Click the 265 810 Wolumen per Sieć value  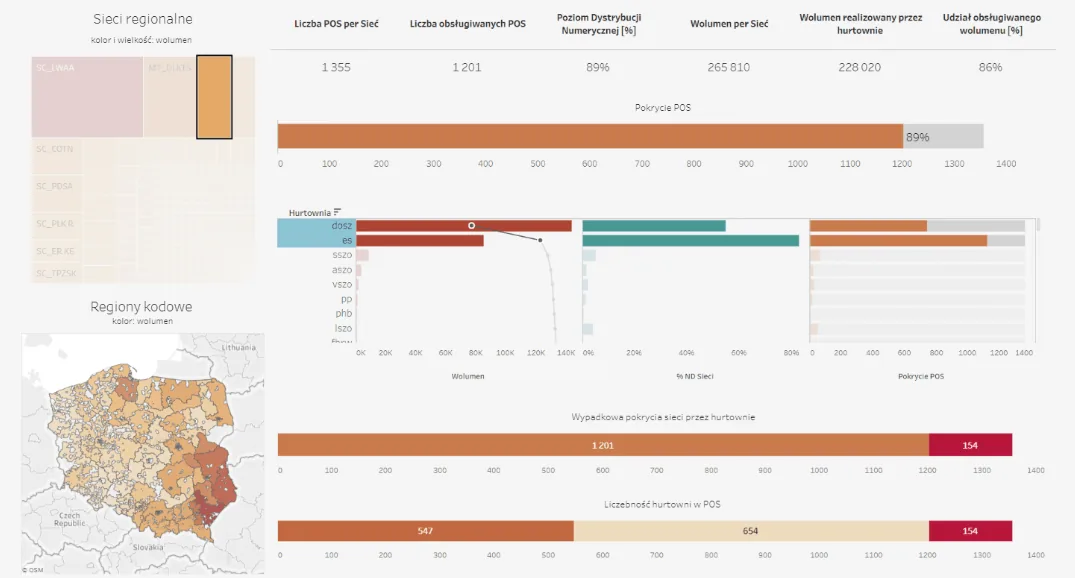(729, 67)
